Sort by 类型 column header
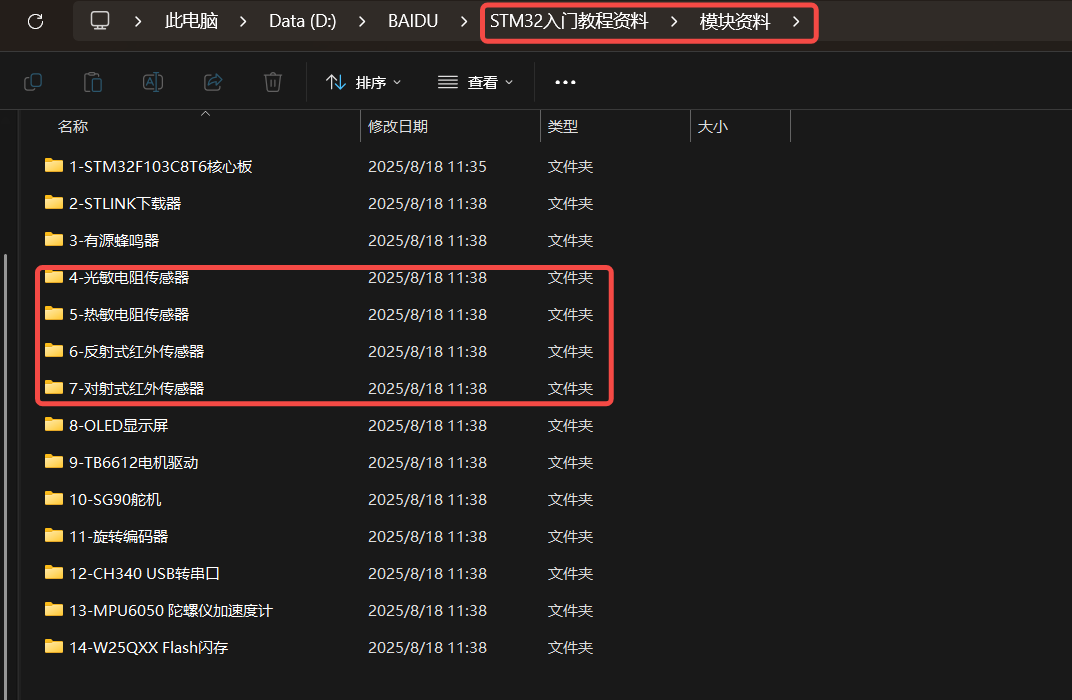The height and width of the screenshot is (700, 1072). pos(563,126)
